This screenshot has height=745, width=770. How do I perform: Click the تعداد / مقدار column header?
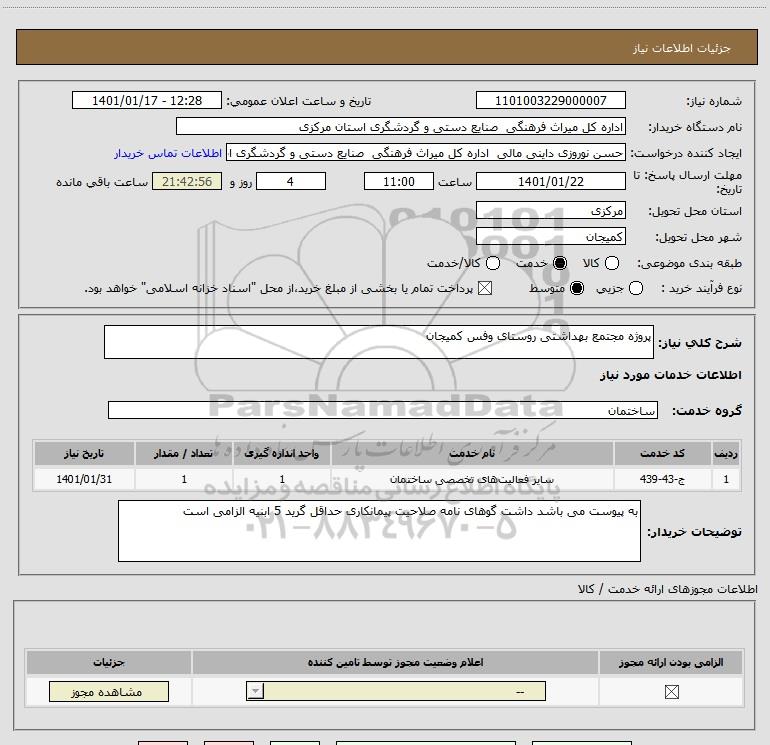coord(184,453)
